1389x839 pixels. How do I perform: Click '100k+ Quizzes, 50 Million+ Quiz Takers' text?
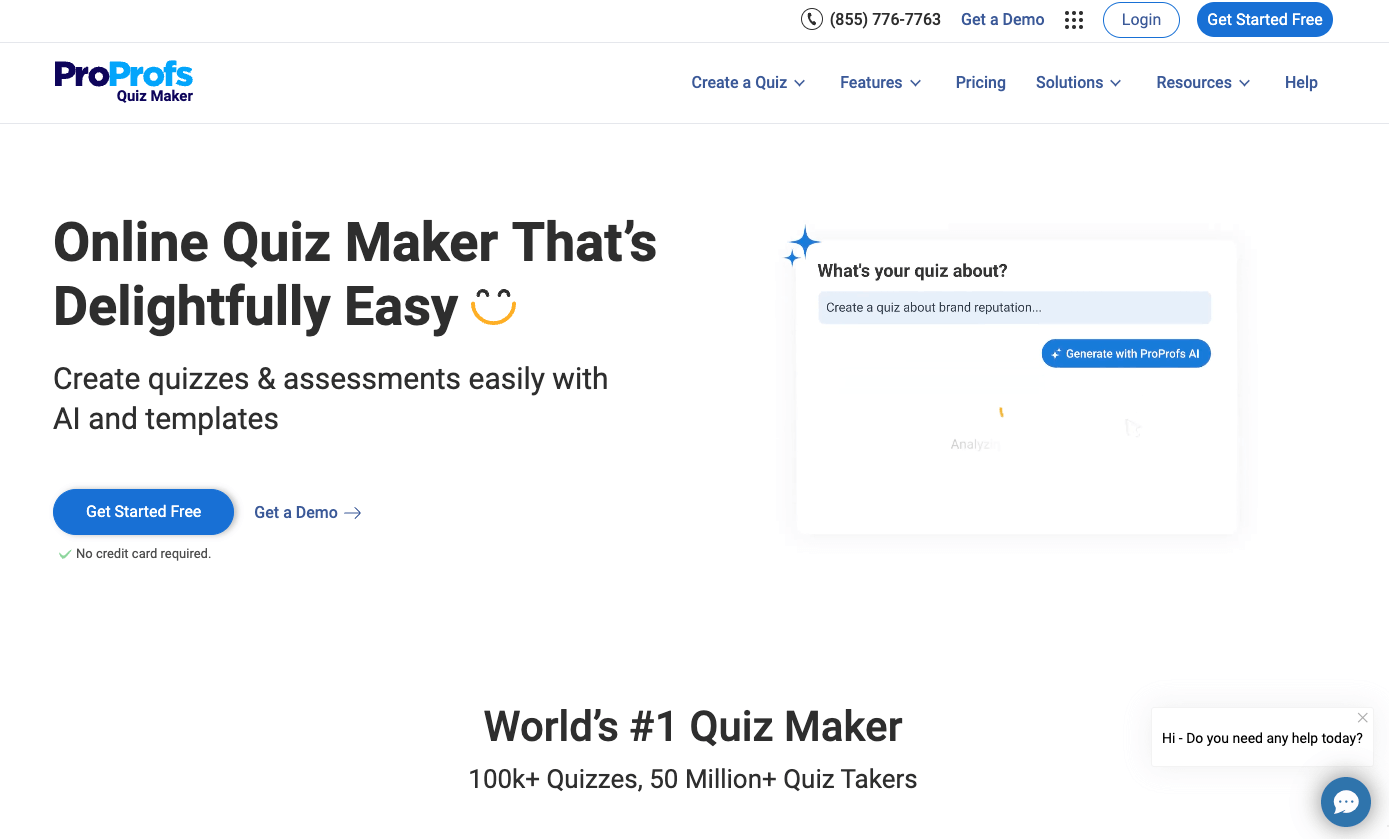click(x=693, y=779)
